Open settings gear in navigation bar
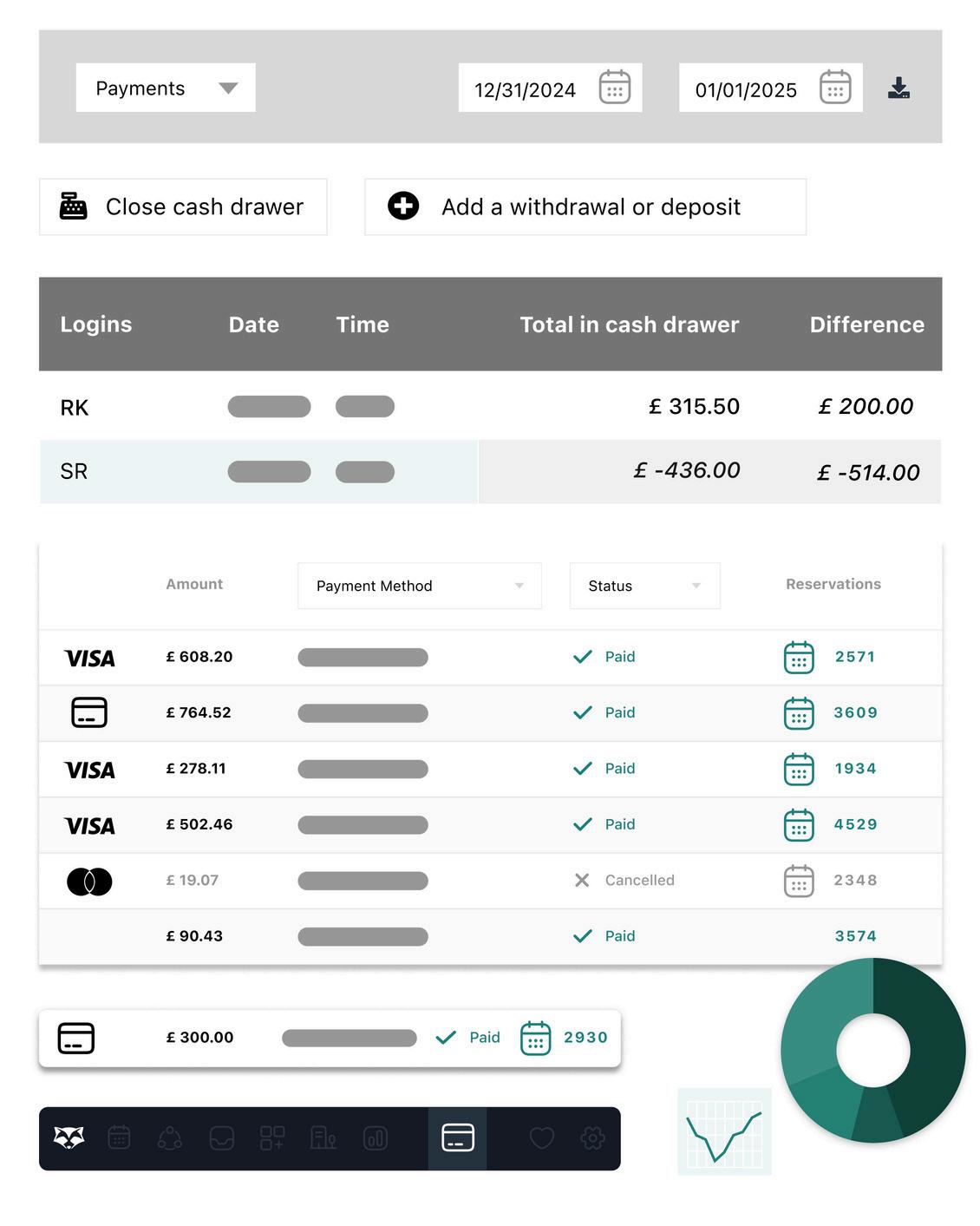980x1226 pixels. coord(593,1137)
